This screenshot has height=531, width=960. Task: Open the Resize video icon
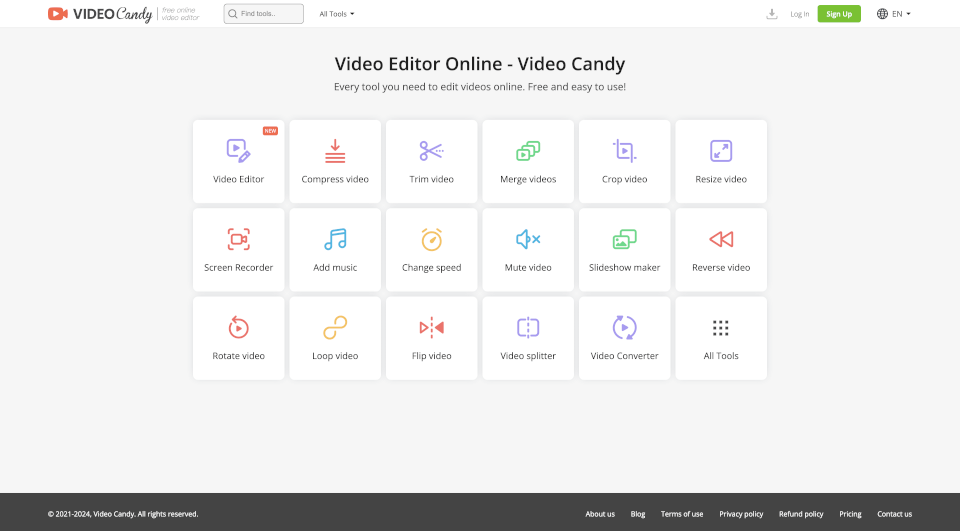(x=721, y=151)
